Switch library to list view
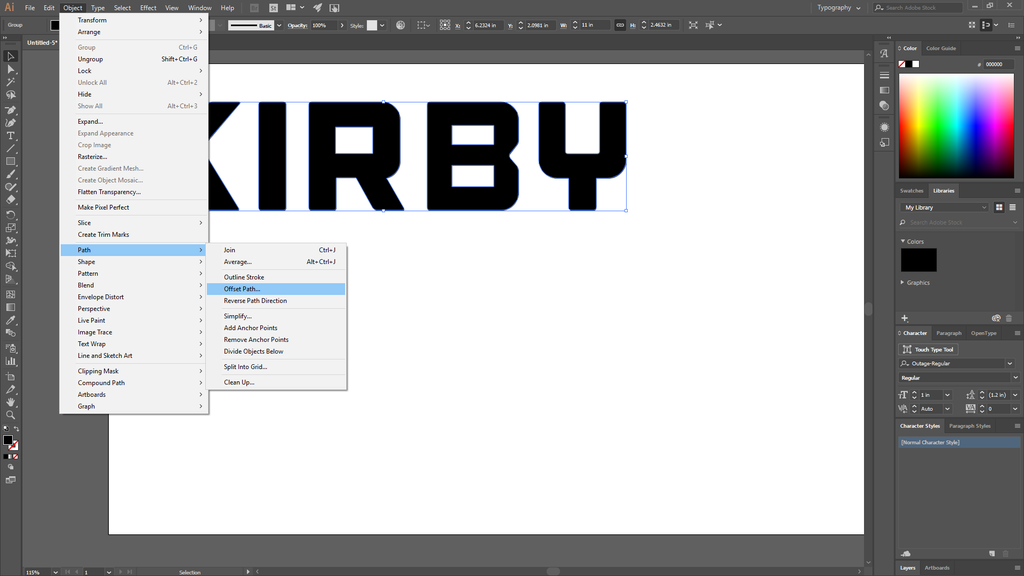1024x576 pixels. (x=1012, y=207)
